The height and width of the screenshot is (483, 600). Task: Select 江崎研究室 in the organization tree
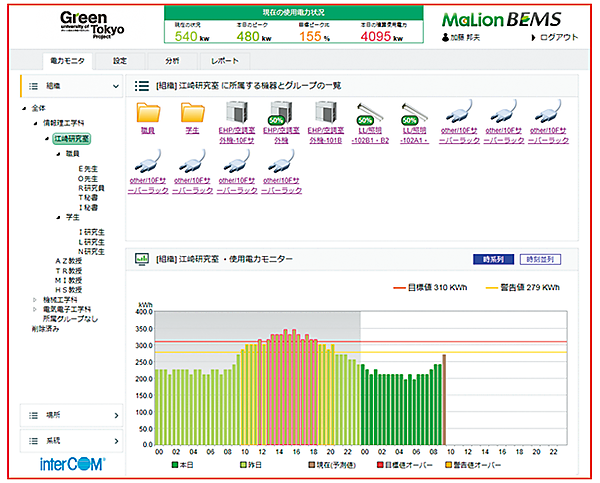[71, 139]
